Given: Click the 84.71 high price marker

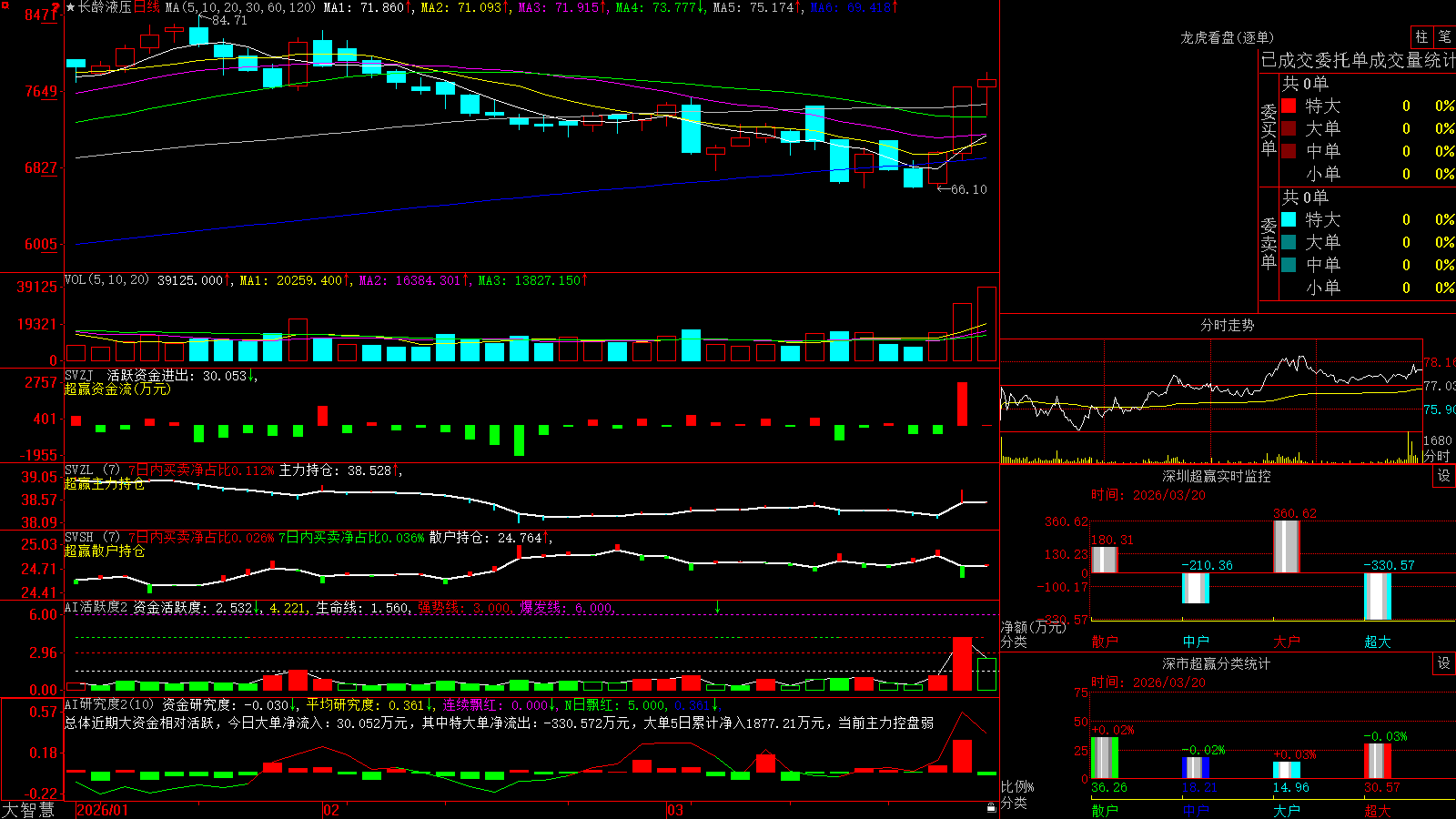Looking at the screenshot, I should (228, 20).
